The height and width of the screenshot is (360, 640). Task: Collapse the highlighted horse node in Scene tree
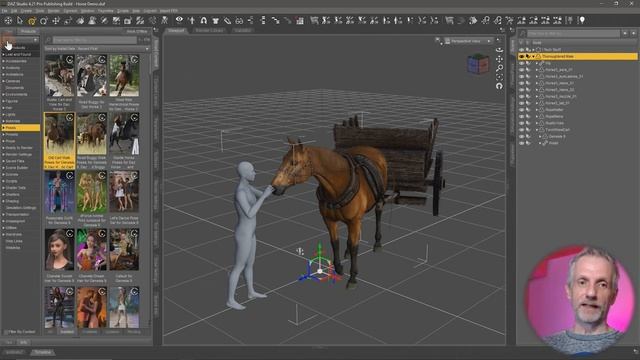pyautogui.click(x=533, y=56)
